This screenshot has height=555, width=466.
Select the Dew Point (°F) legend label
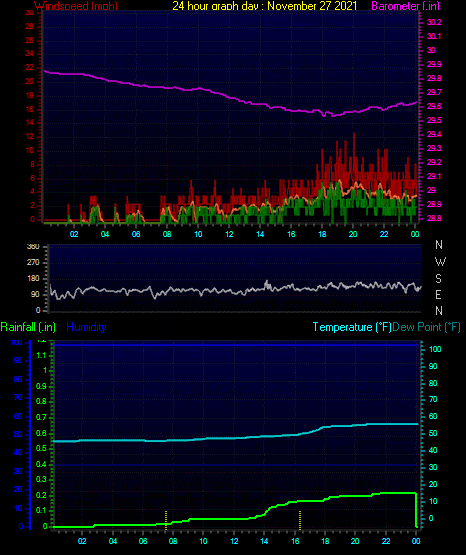coord(426,327)
